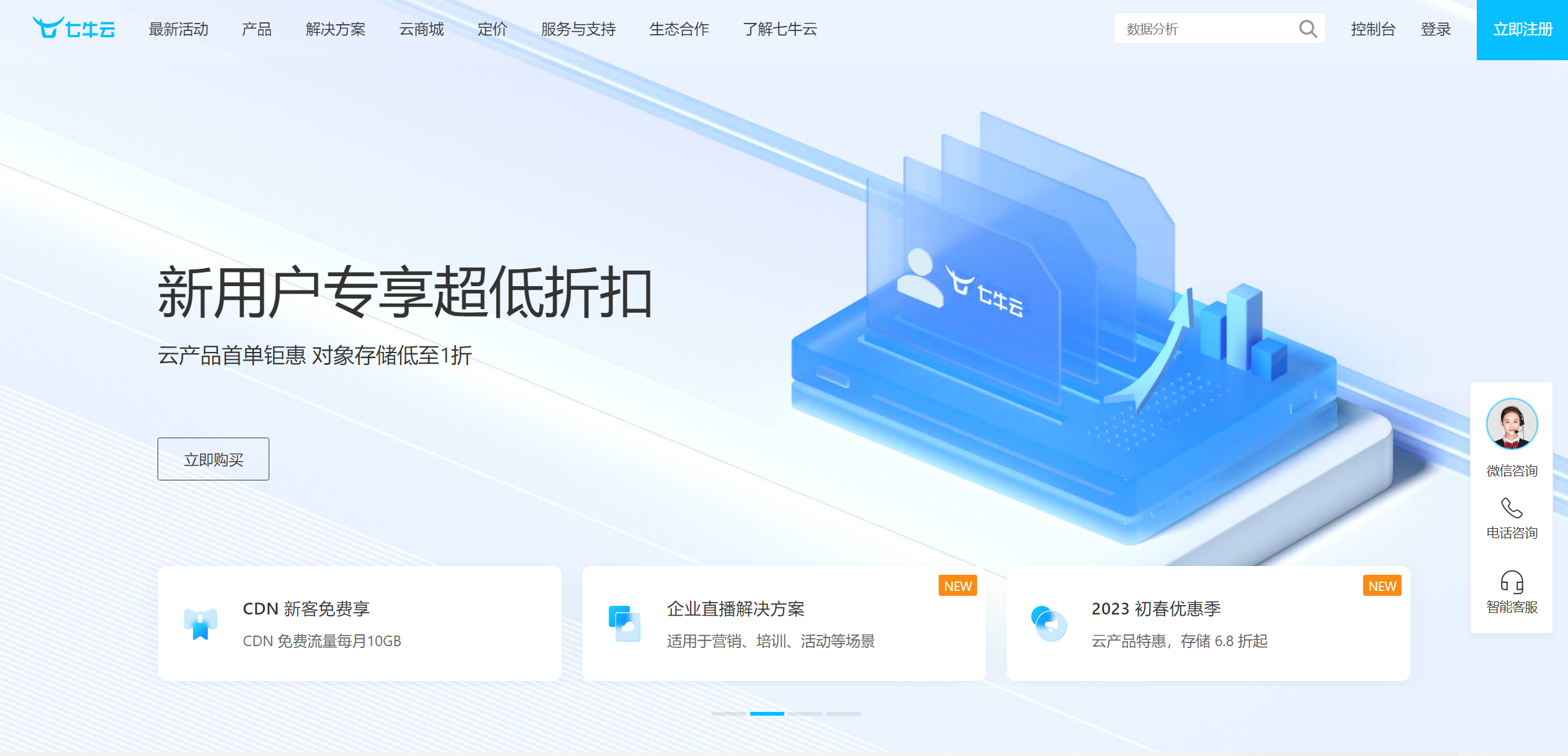
Task: Click the search magnifier icon
Action: (1307, 29)
